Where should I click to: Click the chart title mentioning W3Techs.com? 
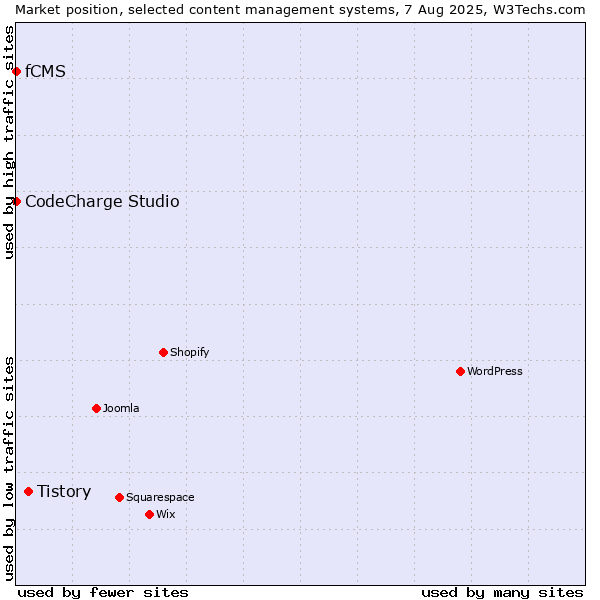pyautogui.click(x=300, y=10)
